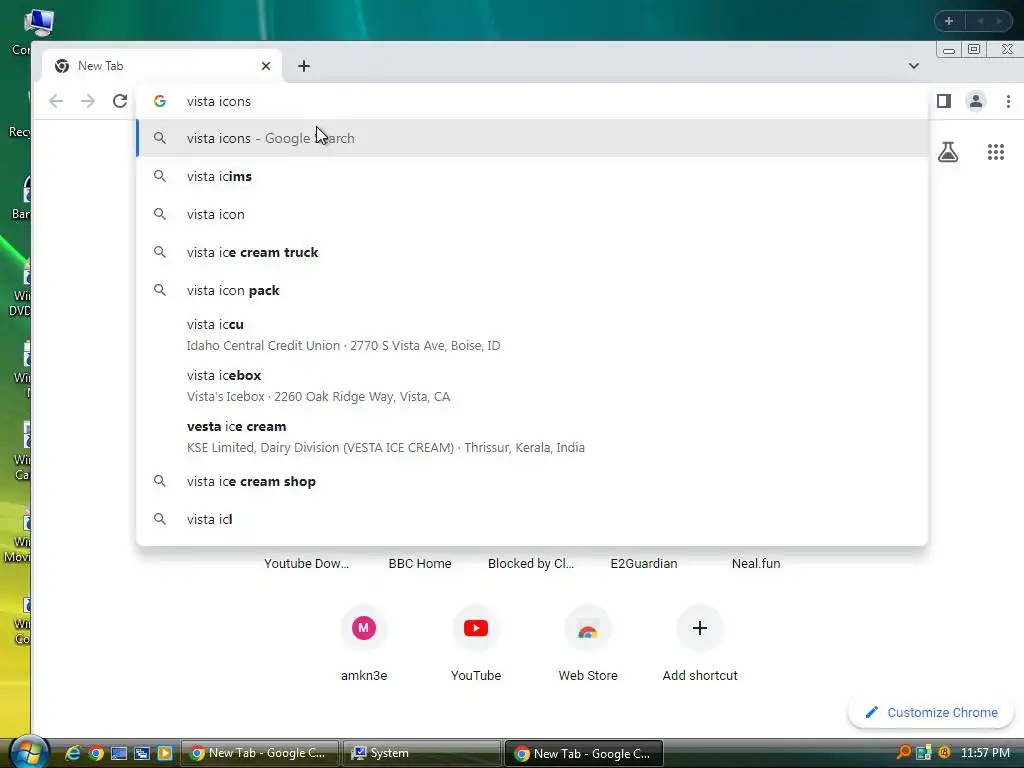This screenshot has height=768, width=1024.
Task: Select 'vista icebox' place suggestion
Action: [x=532, y=385]
